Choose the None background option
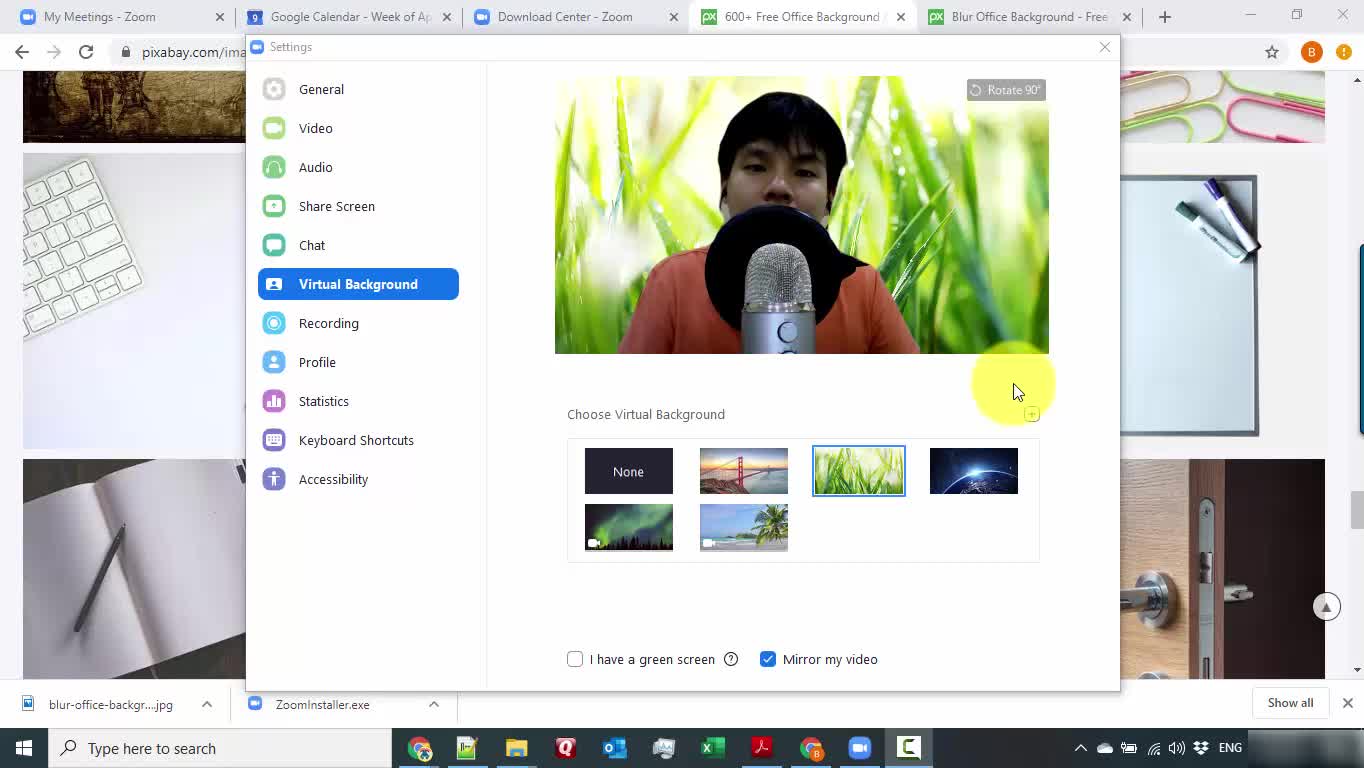Image resolution: width=1364 pixels, height=768 pixels. pyautogui.click(x=629, y=471)
